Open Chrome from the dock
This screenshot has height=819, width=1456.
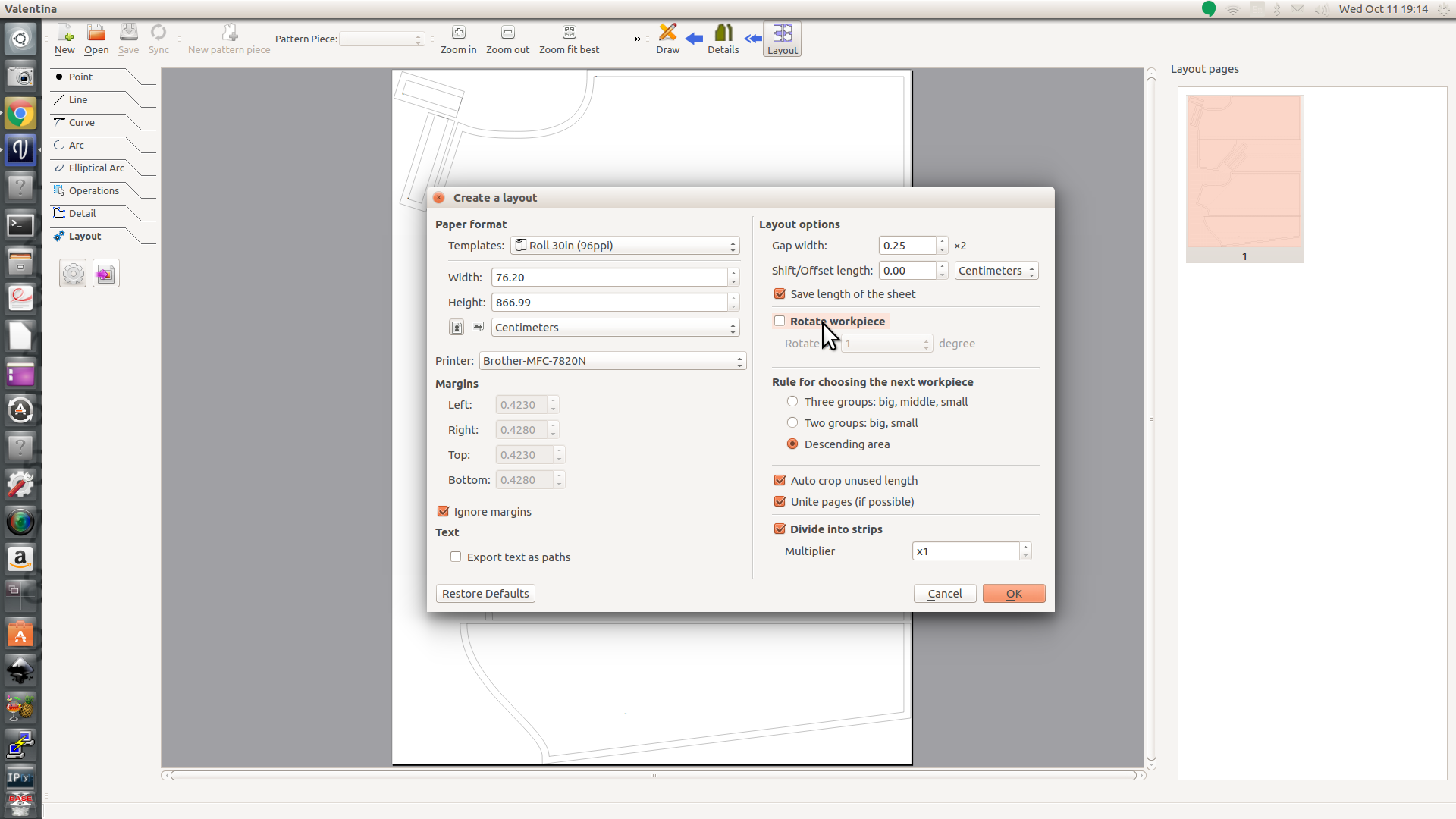(x=20, y=114)
